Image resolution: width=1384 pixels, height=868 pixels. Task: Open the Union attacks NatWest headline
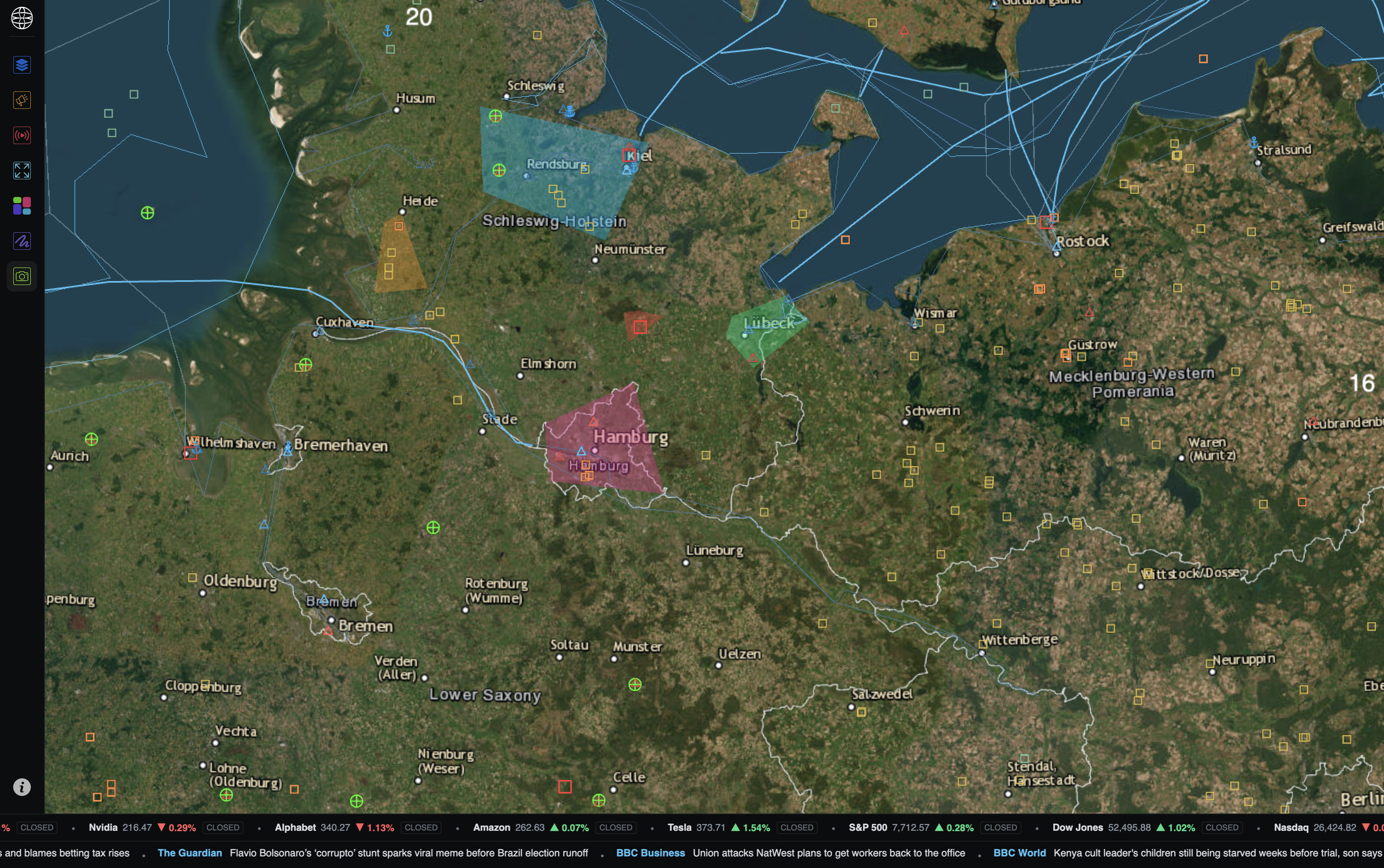pos(829,853)
